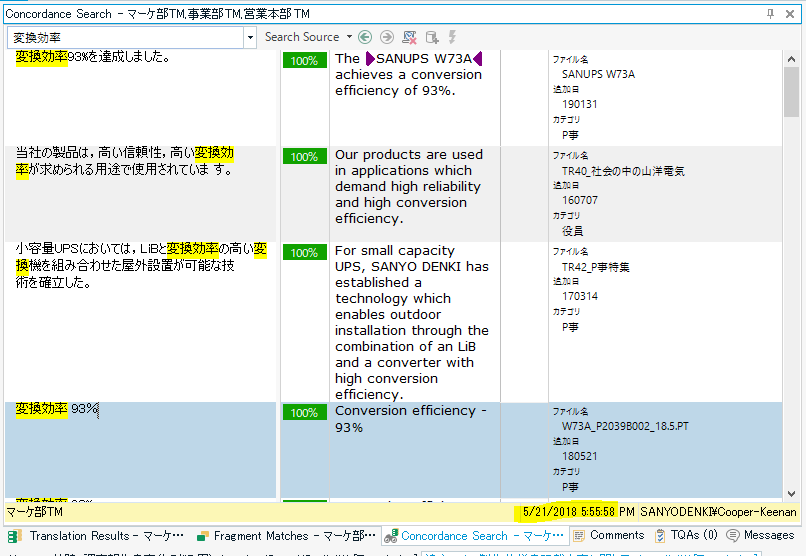Click the マーケ部TM status bar label

[x=34, y=512]
